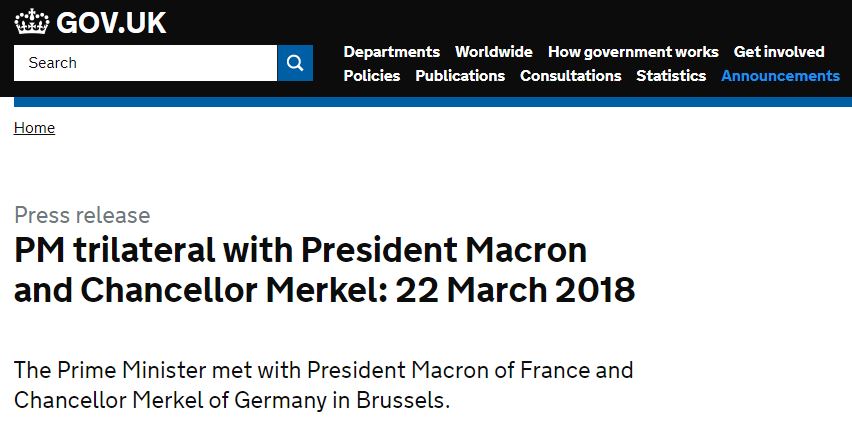Click the grey Press release label

coord(82,215)
